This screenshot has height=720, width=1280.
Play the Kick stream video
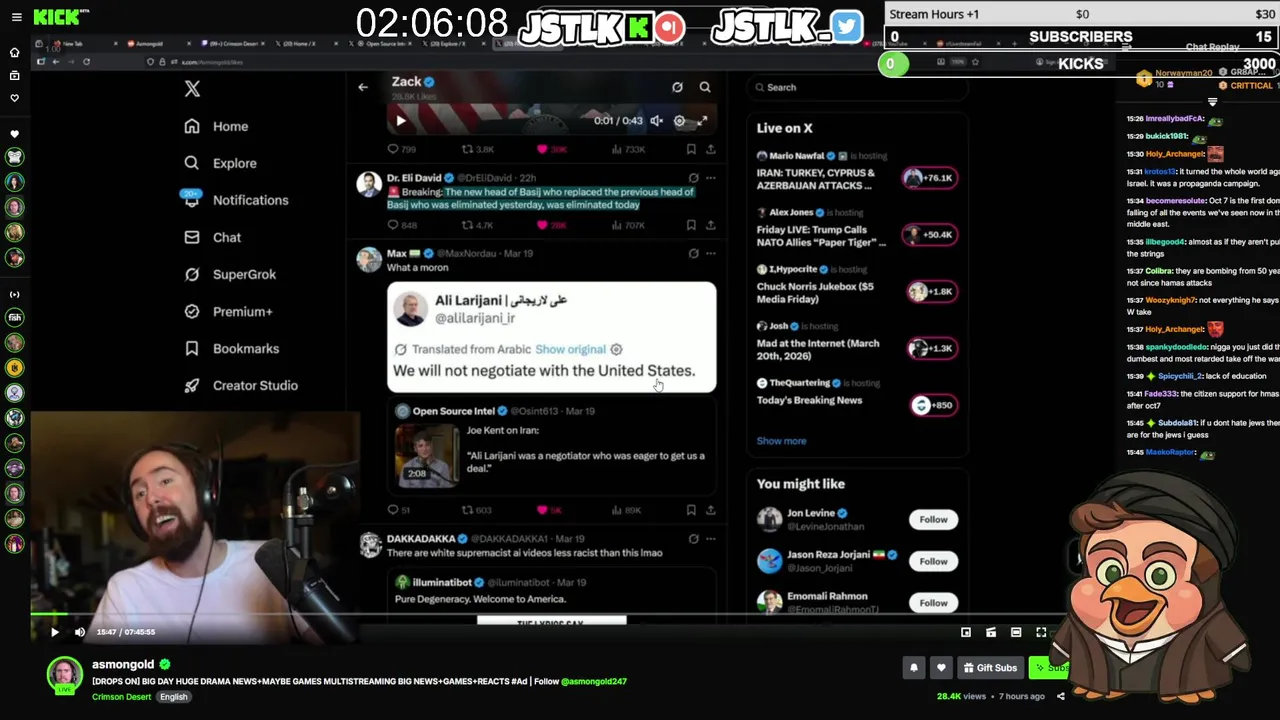tap(54, 632)
